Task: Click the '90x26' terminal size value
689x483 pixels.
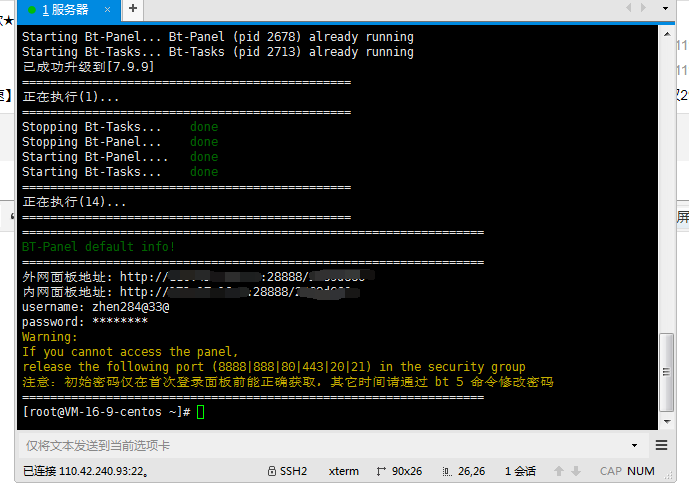Action: click(407, 472)
